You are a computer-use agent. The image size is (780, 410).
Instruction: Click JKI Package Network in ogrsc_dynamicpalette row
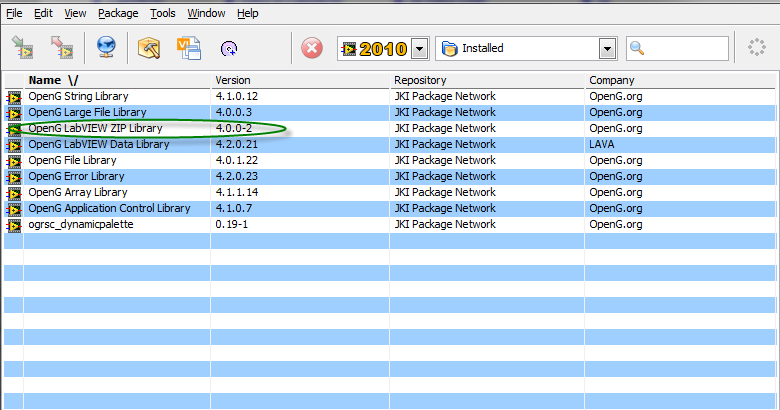[x=445, y=224]
